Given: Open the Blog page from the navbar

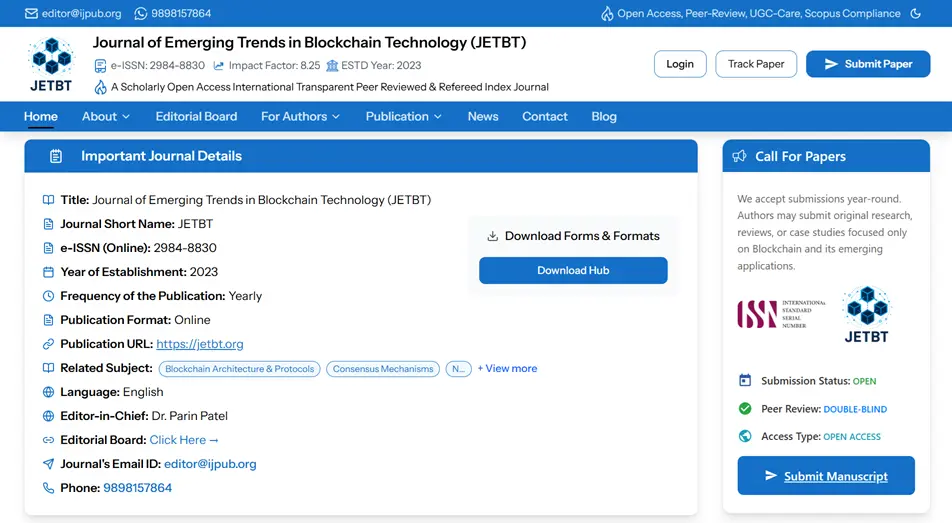Looking at the screenshot, I should (x=604, y=116).
